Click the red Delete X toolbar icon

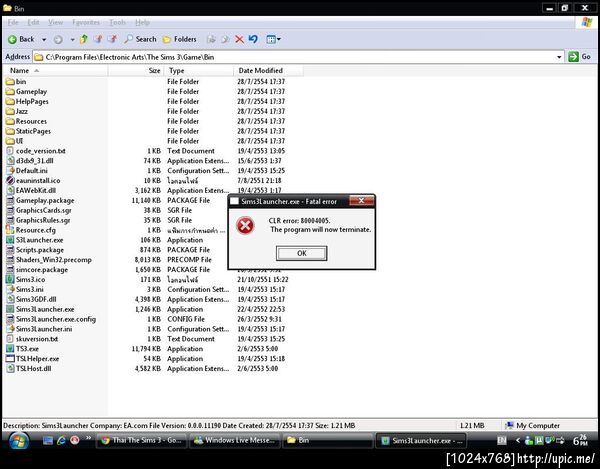point(240,39)
